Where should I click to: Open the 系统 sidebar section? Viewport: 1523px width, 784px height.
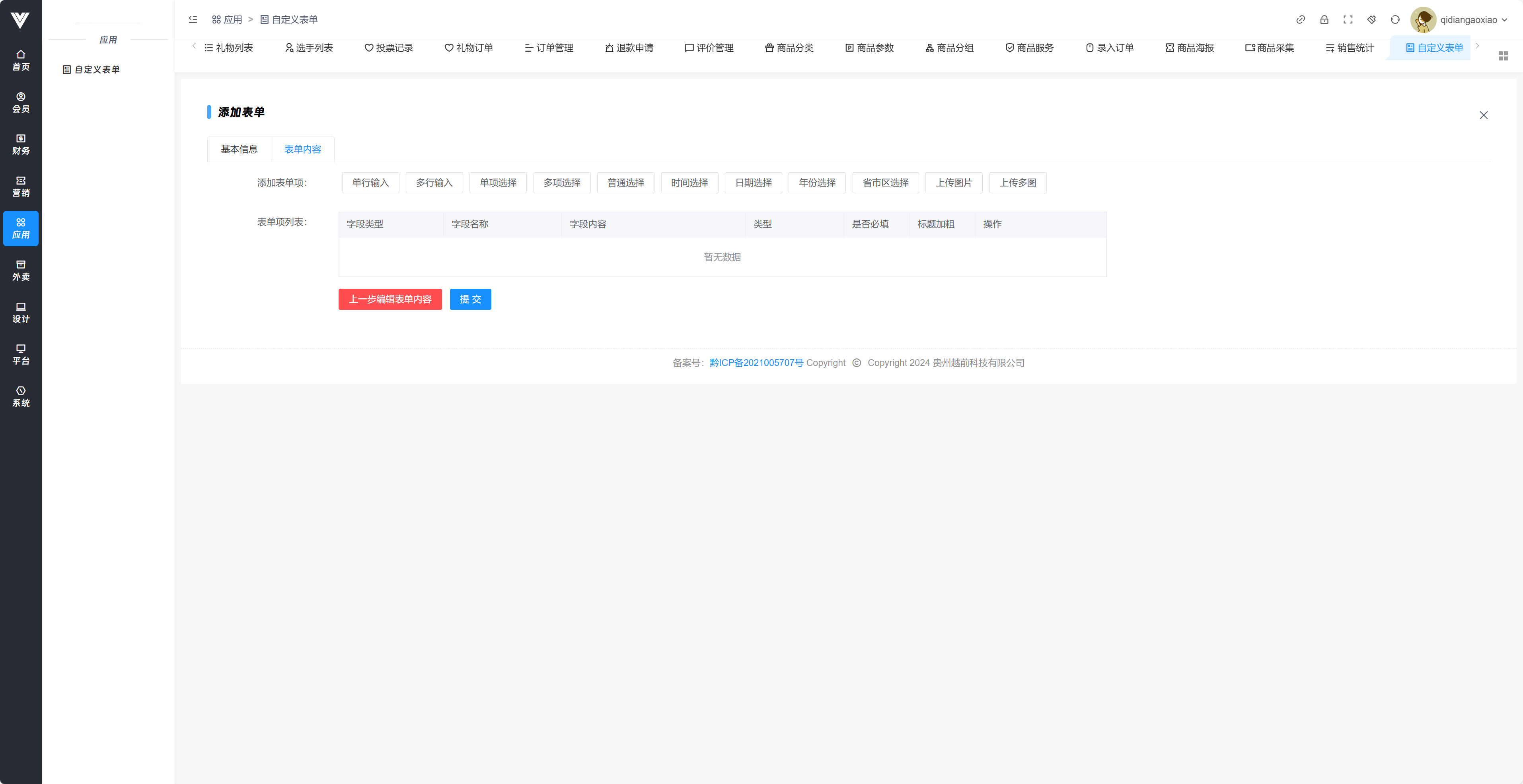pos(21,396)
